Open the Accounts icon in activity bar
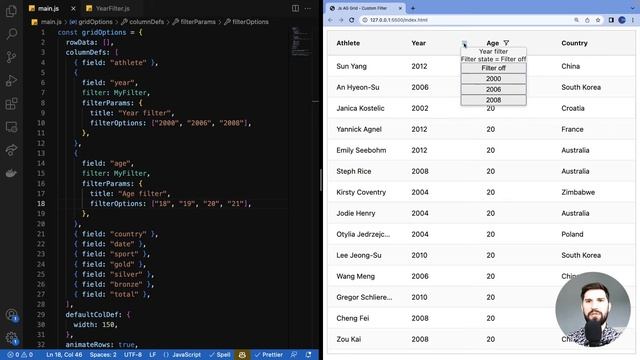 (x=11, y=315)
